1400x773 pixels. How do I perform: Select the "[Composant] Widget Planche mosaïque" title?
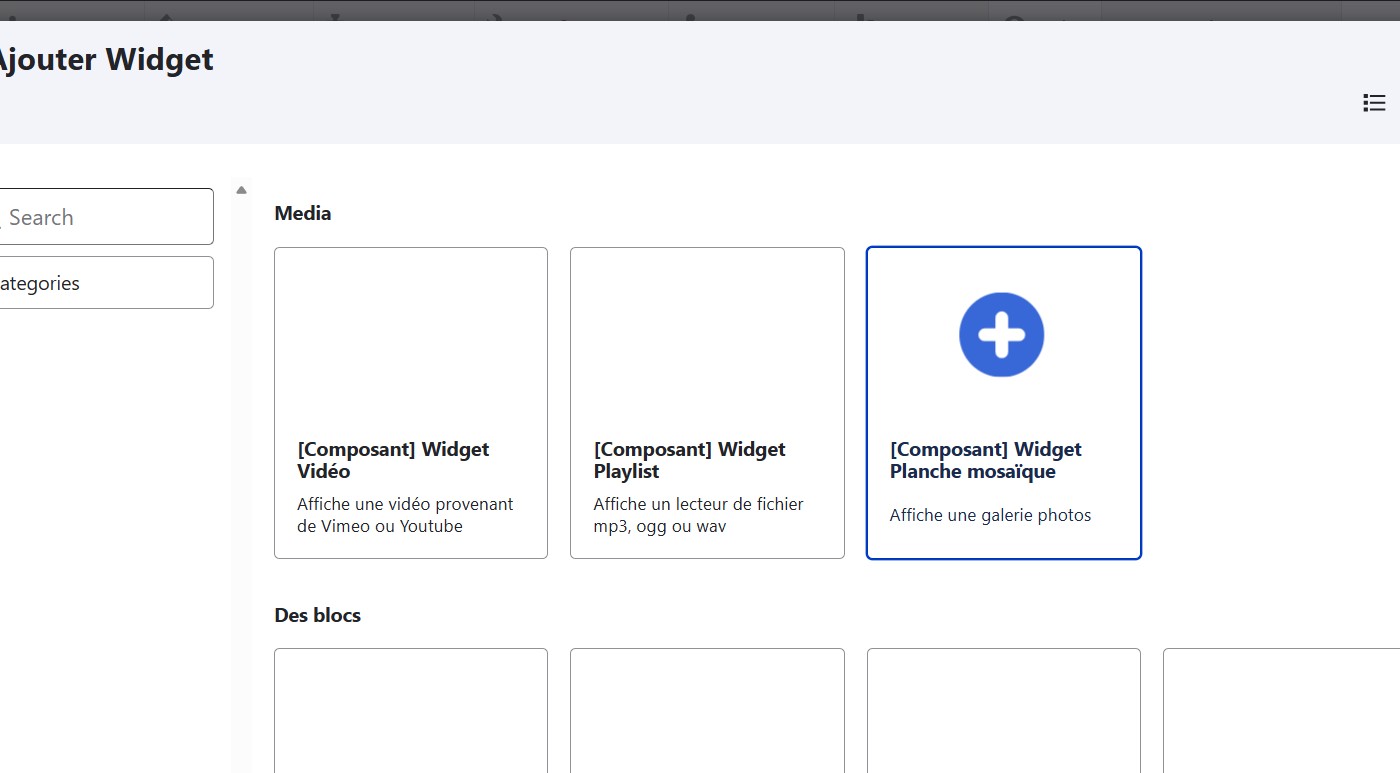[x=985, y=460]
